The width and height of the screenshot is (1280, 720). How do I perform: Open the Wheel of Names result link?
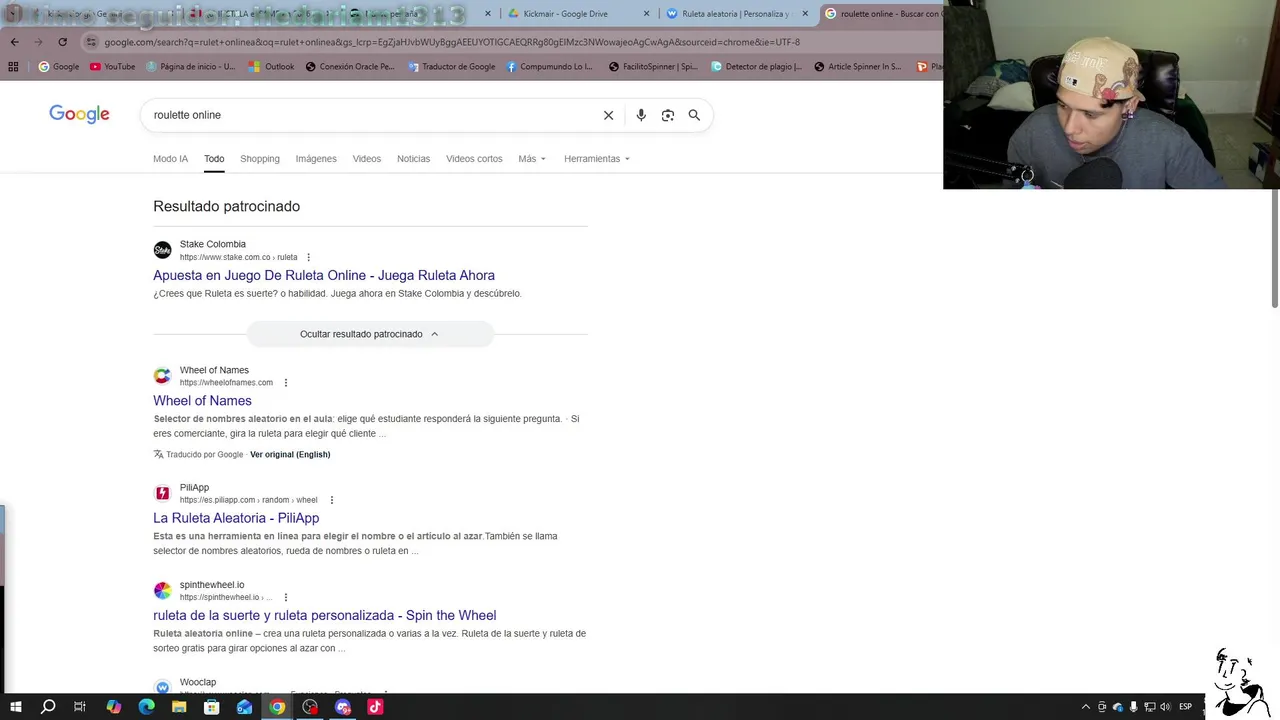pos(202,401)
